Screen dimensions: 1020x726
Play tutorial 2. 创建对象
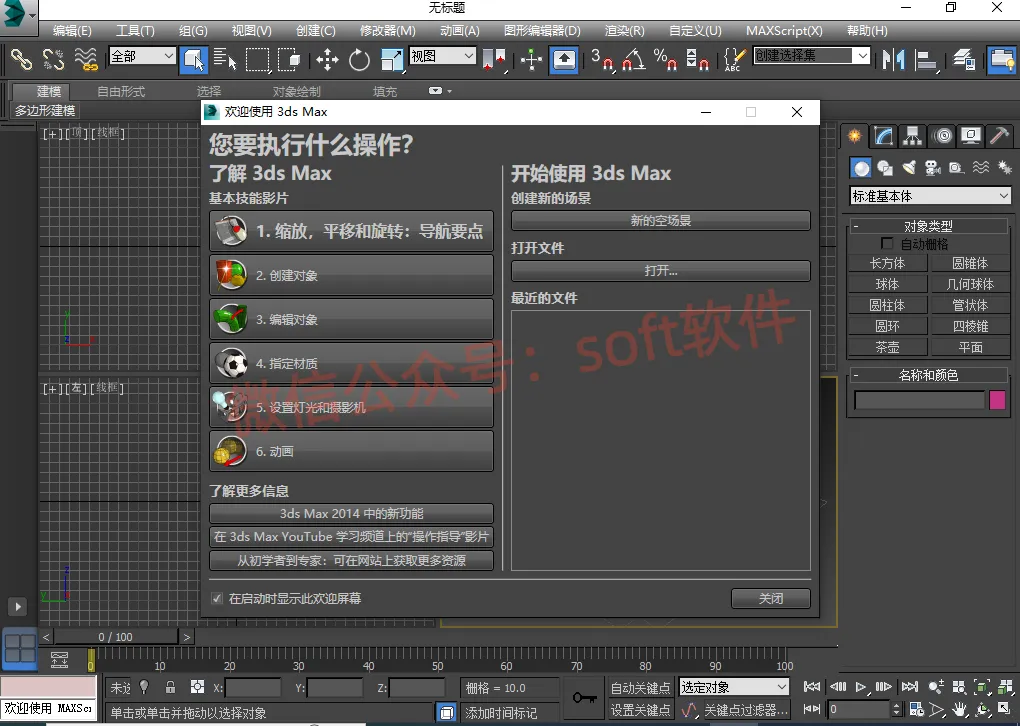pos(351,275)
